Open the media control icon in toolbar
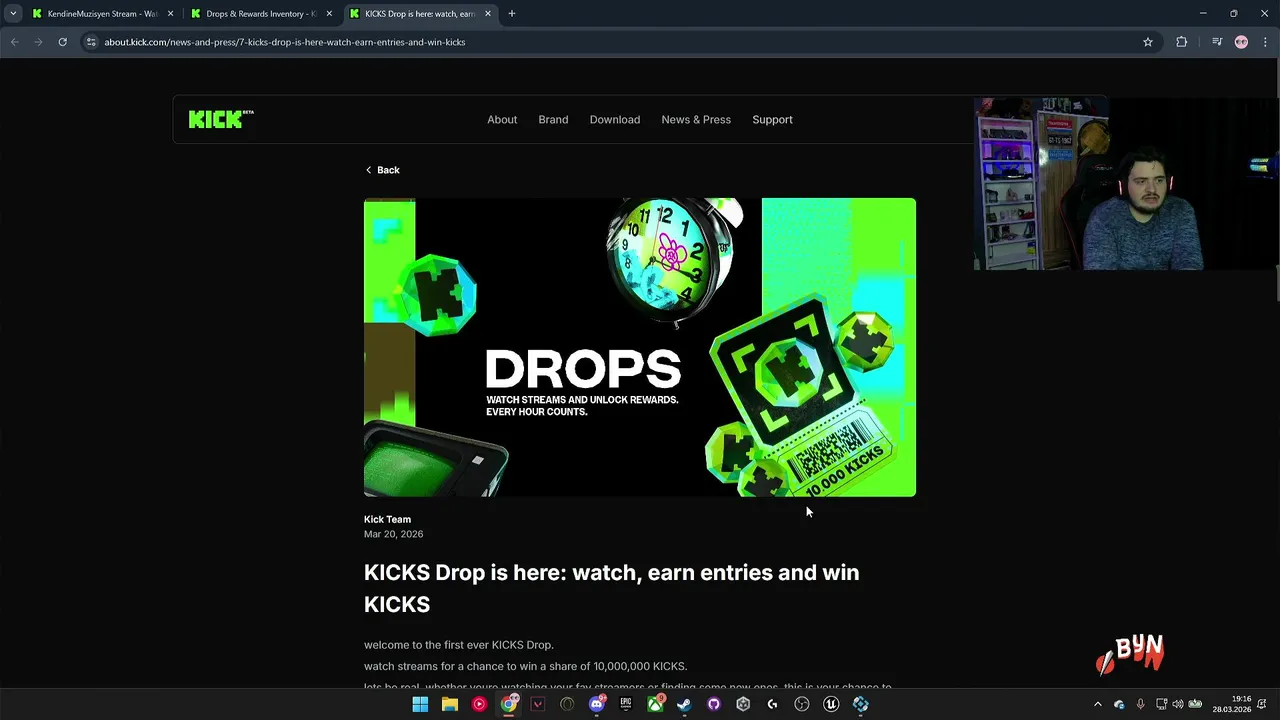 [1217, 42]
